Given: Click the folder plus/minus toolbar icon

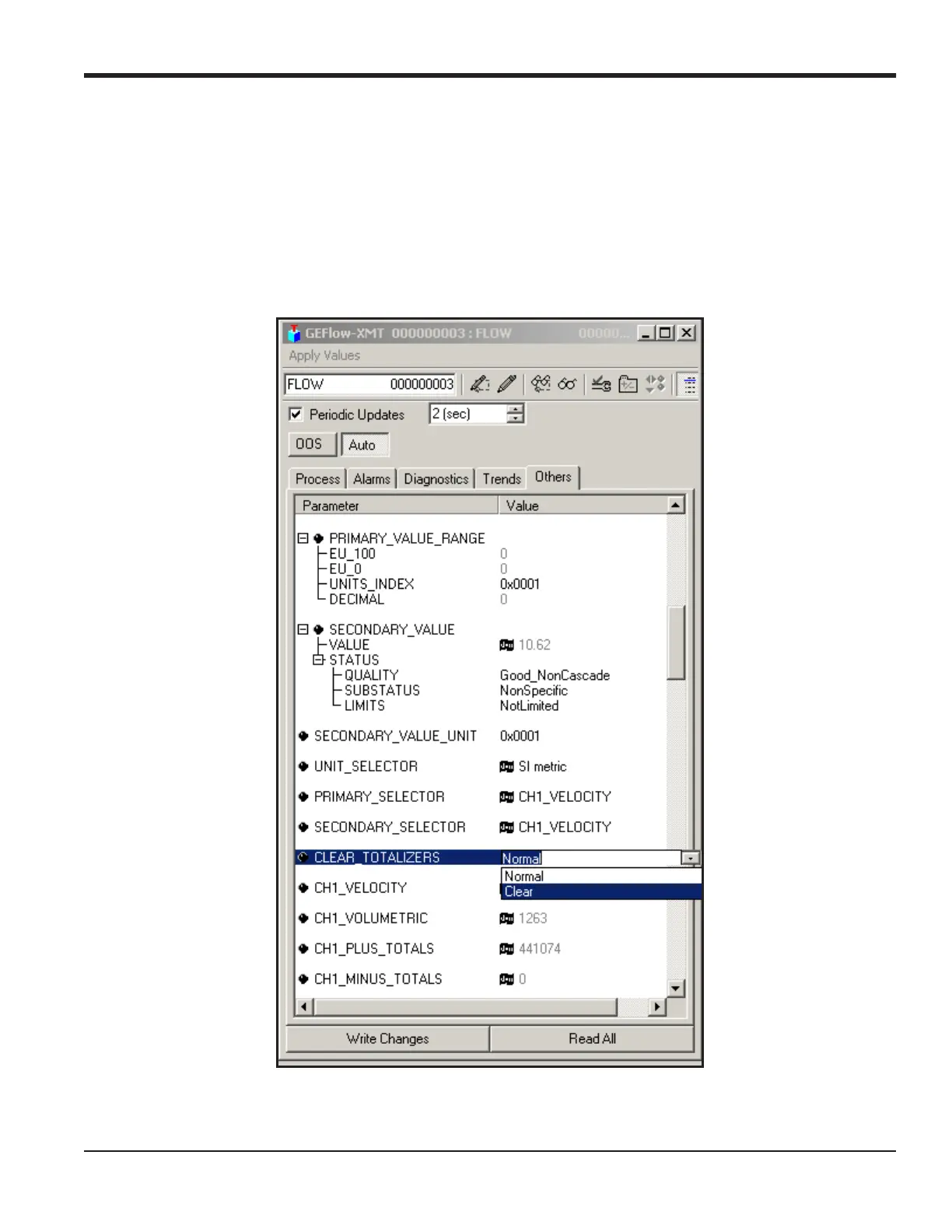Looking at the screenshot, I should coord(628,383).
